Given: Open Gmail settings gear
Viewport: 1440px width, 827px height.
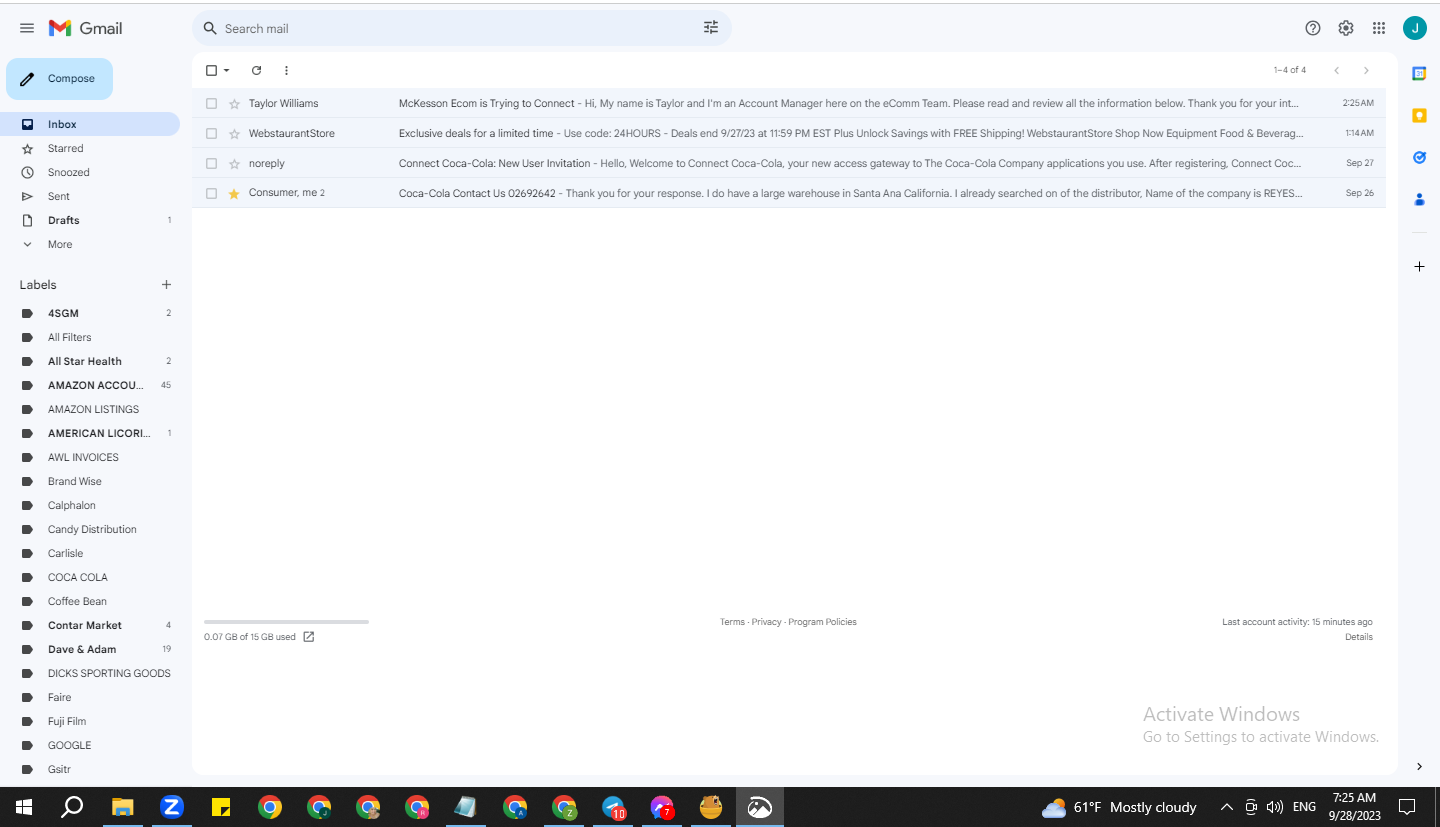Looking at the screenshot, I should [1346, 28].
